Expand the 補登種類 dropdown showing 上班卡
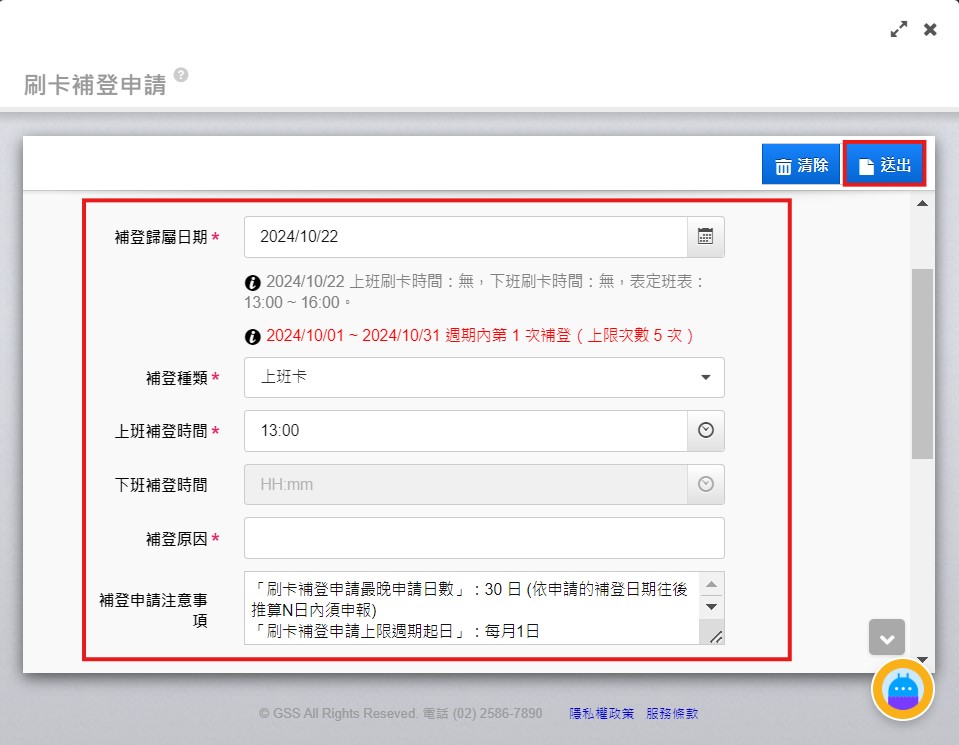 (x=484, y=378)
